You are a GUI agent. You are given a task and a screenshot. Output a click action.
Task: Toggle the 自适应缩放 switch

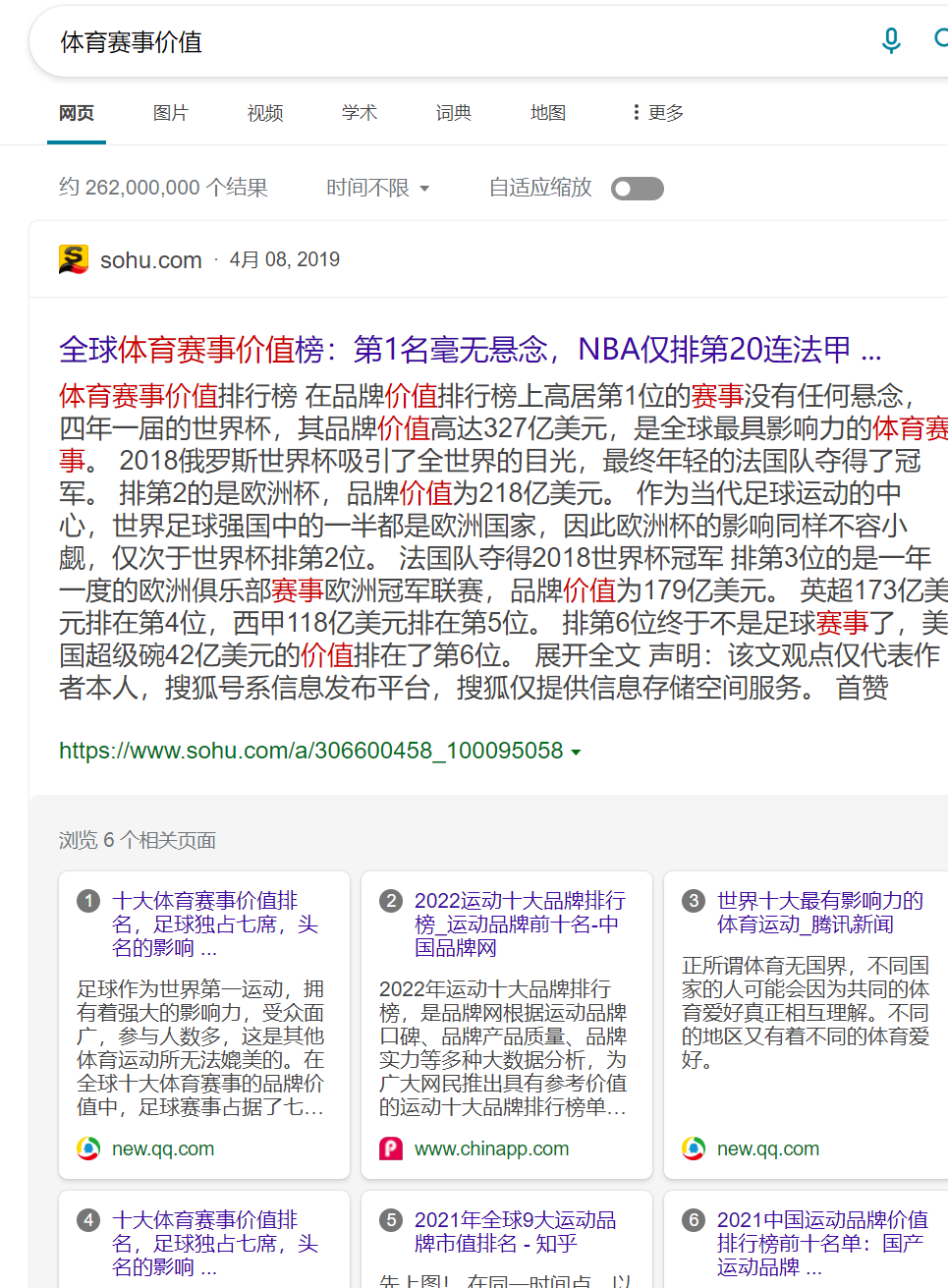(637, 189)
